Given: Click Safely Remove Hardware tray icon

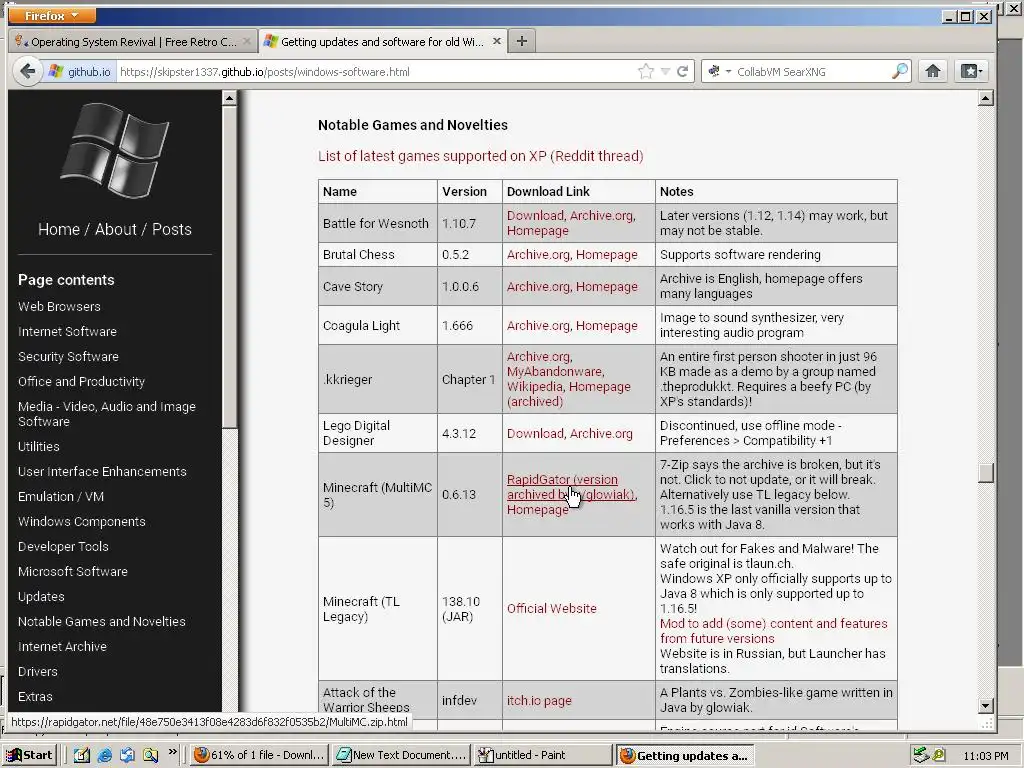Looking at the screenshot, I should click(921, 755).
